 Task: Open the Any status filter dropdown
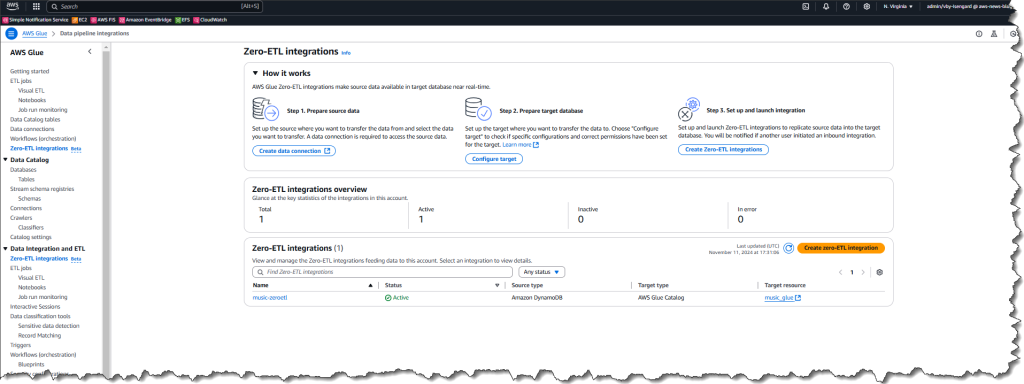(x=542, y=272)
